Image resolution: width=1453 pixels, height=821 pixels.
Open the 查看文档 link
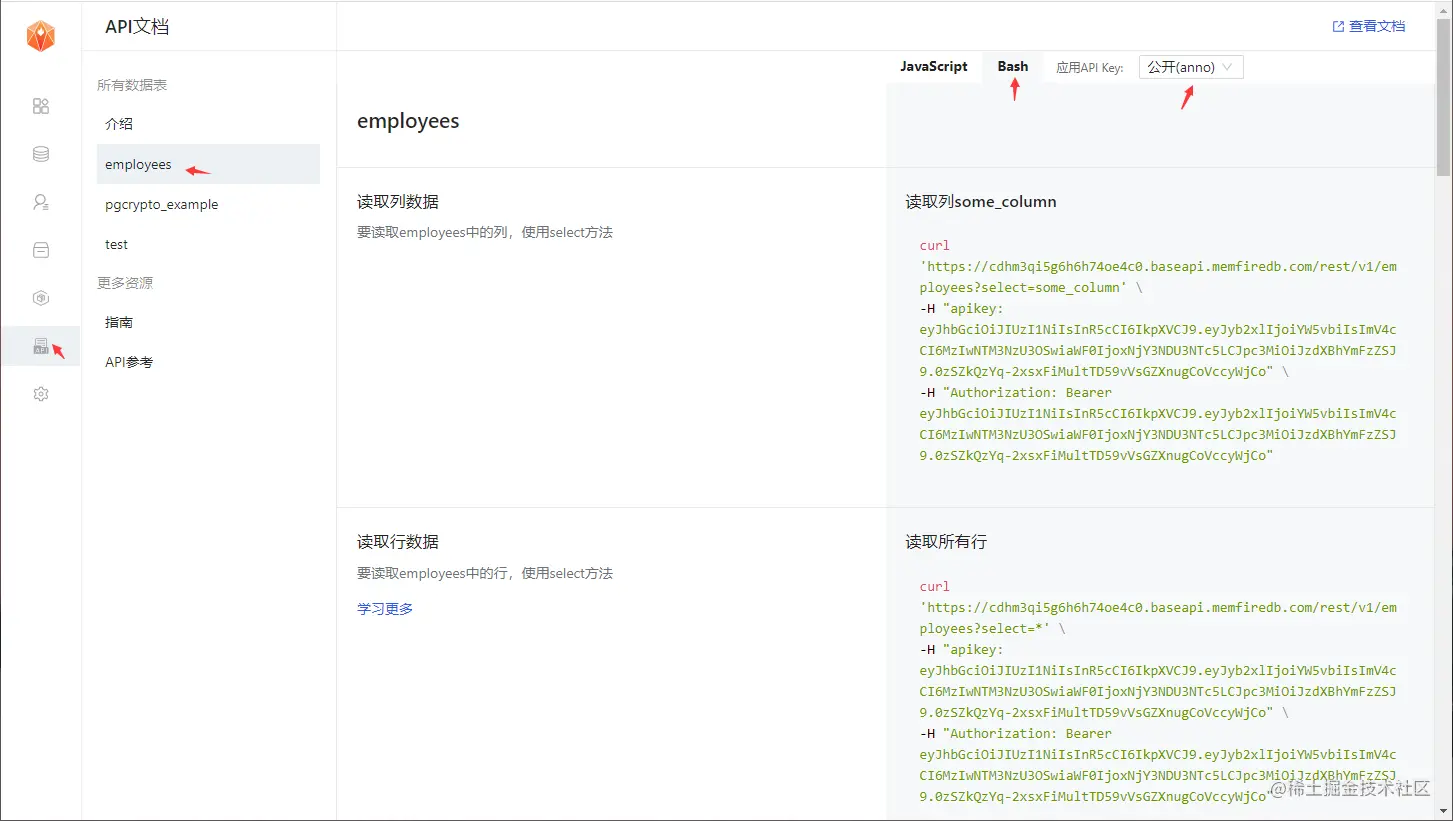[1377, 26]
